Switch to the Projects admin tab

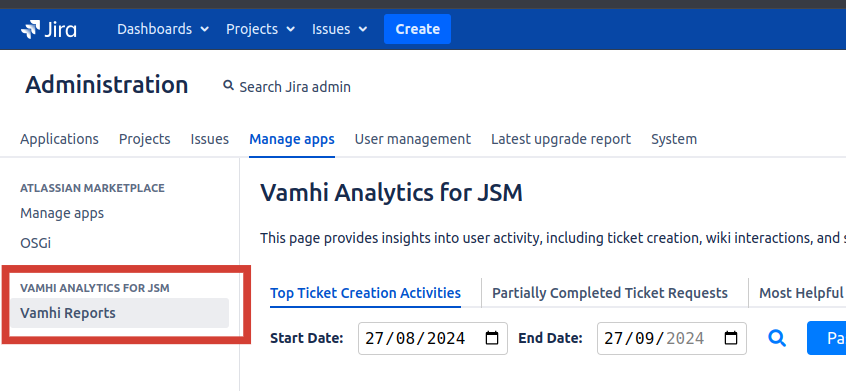pos(145,139)
